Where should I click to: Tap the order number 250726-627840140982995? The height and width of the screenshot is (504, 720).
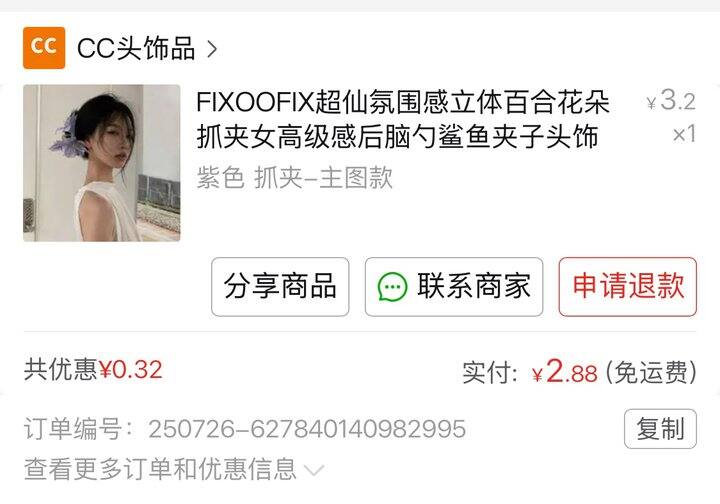307,429
